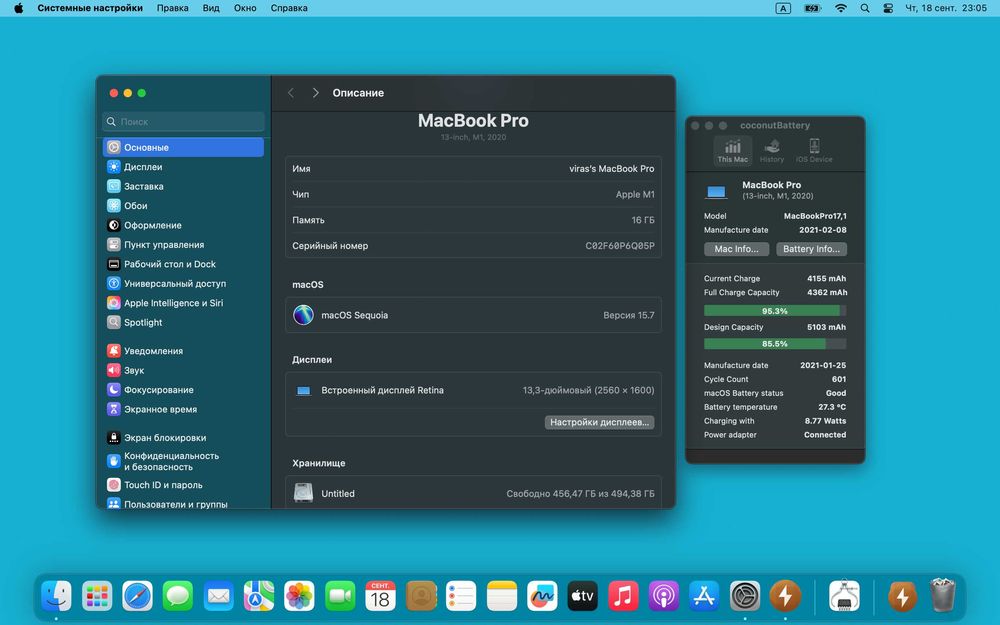Open Calendar from the Dock
Screen dimensions: 1000x625
[380, 597]
